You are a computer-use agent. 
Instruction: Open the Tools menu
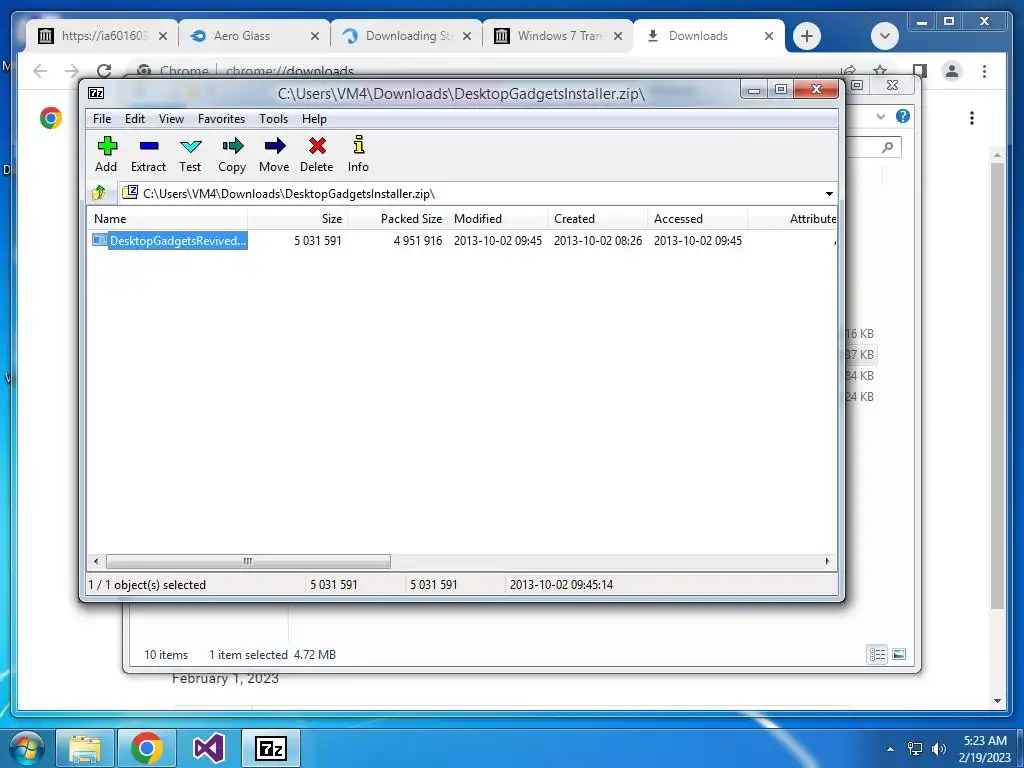[273, 119]
